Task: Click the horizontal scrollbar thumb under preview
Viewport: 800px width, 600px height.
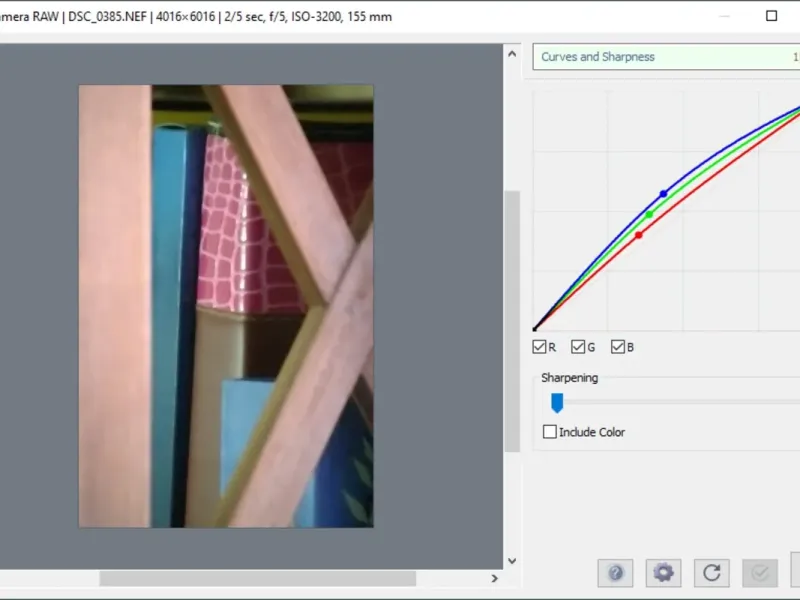Action: click(257, 578)
